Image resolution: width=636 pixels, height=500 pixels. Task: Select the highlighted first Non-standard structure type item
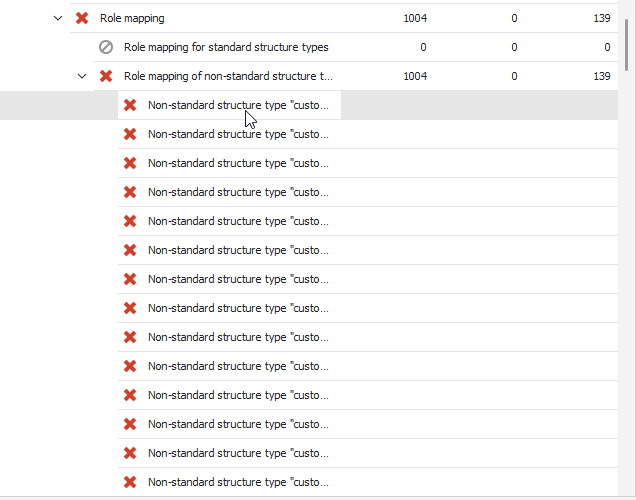(x=238, y=105)
